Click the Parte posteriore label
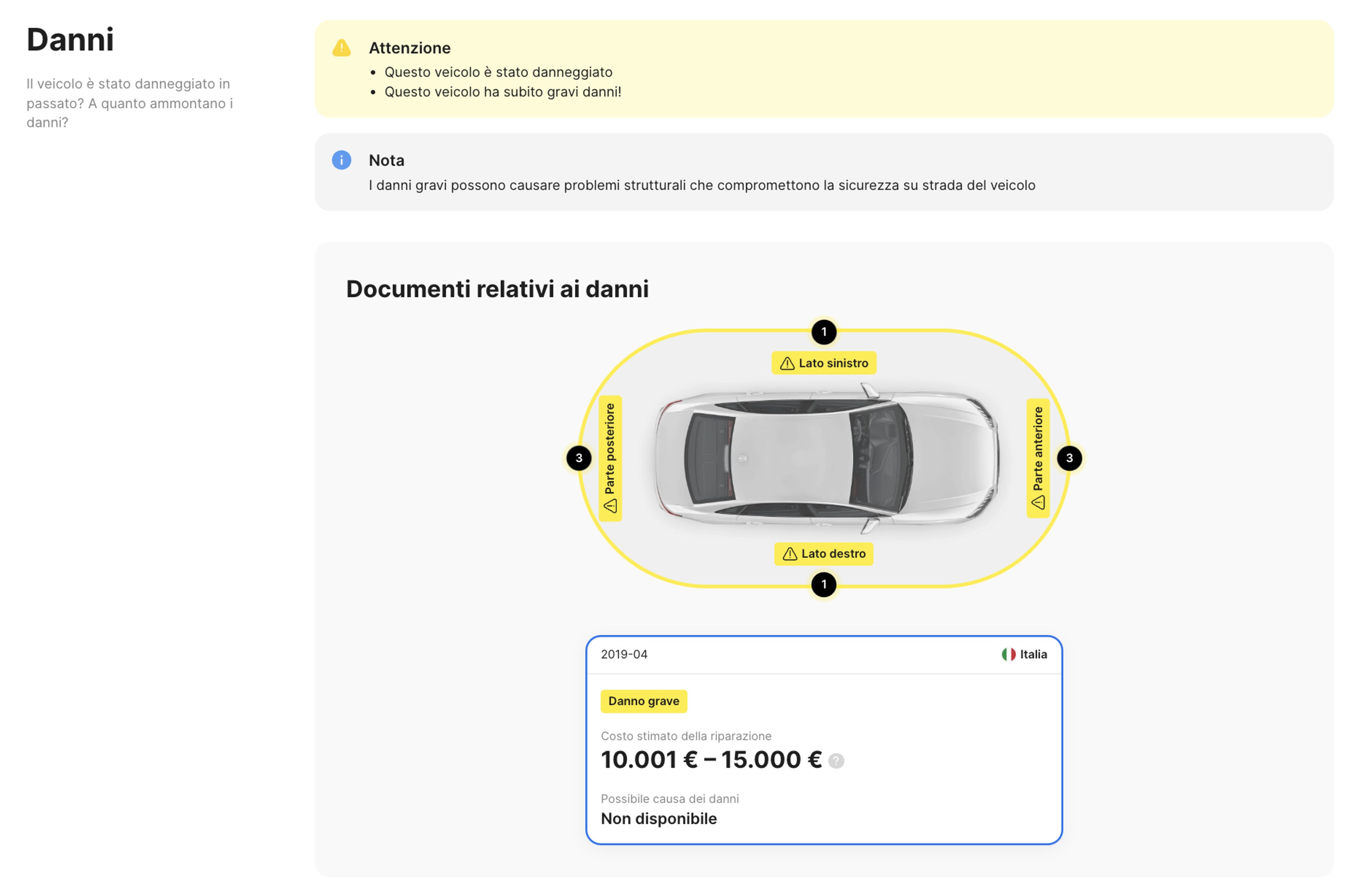The image size is (1363, 896). pyautogui.click(x=610, y=450)
